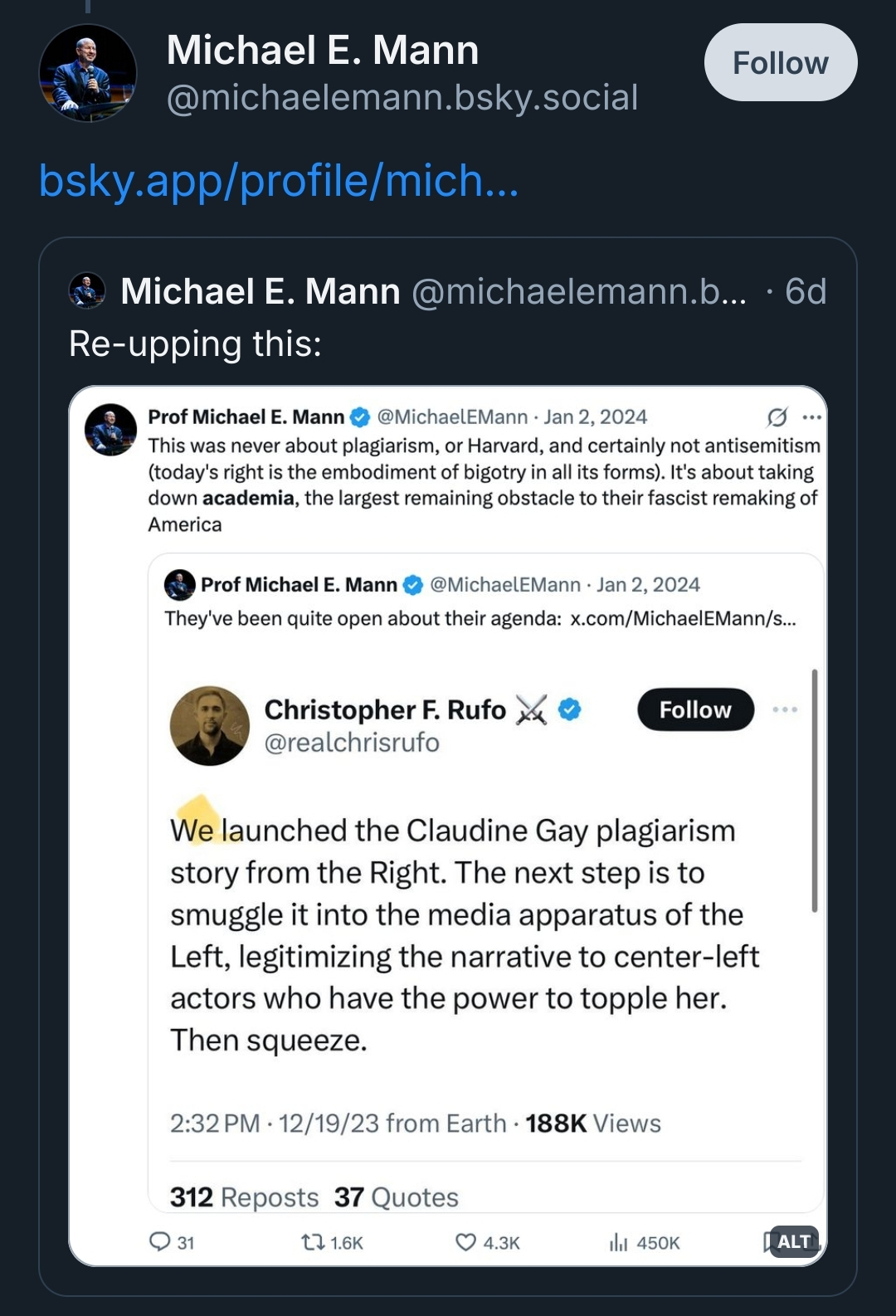Click Christopher F. Rufo's profile photo
Viewport: 896px width, 1316px height.
210,725
